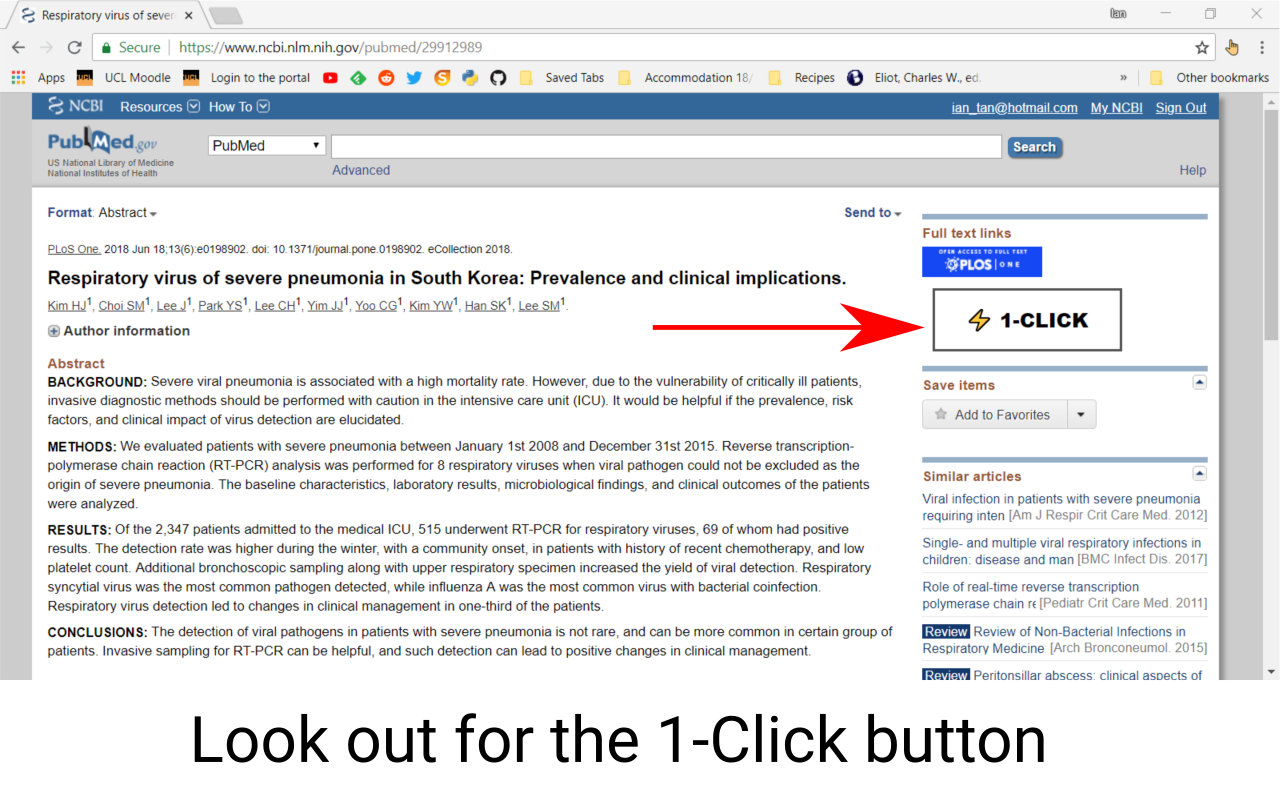Viewport: 1280px width, 800px height.
Task: Click the PubMed search input field
Action: (666, 147)
